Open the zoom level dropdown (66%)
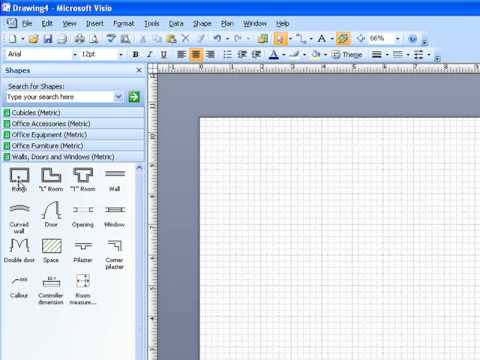Image resolution: width=480 pixels, height=360 pixels. (x=398, y=39)
